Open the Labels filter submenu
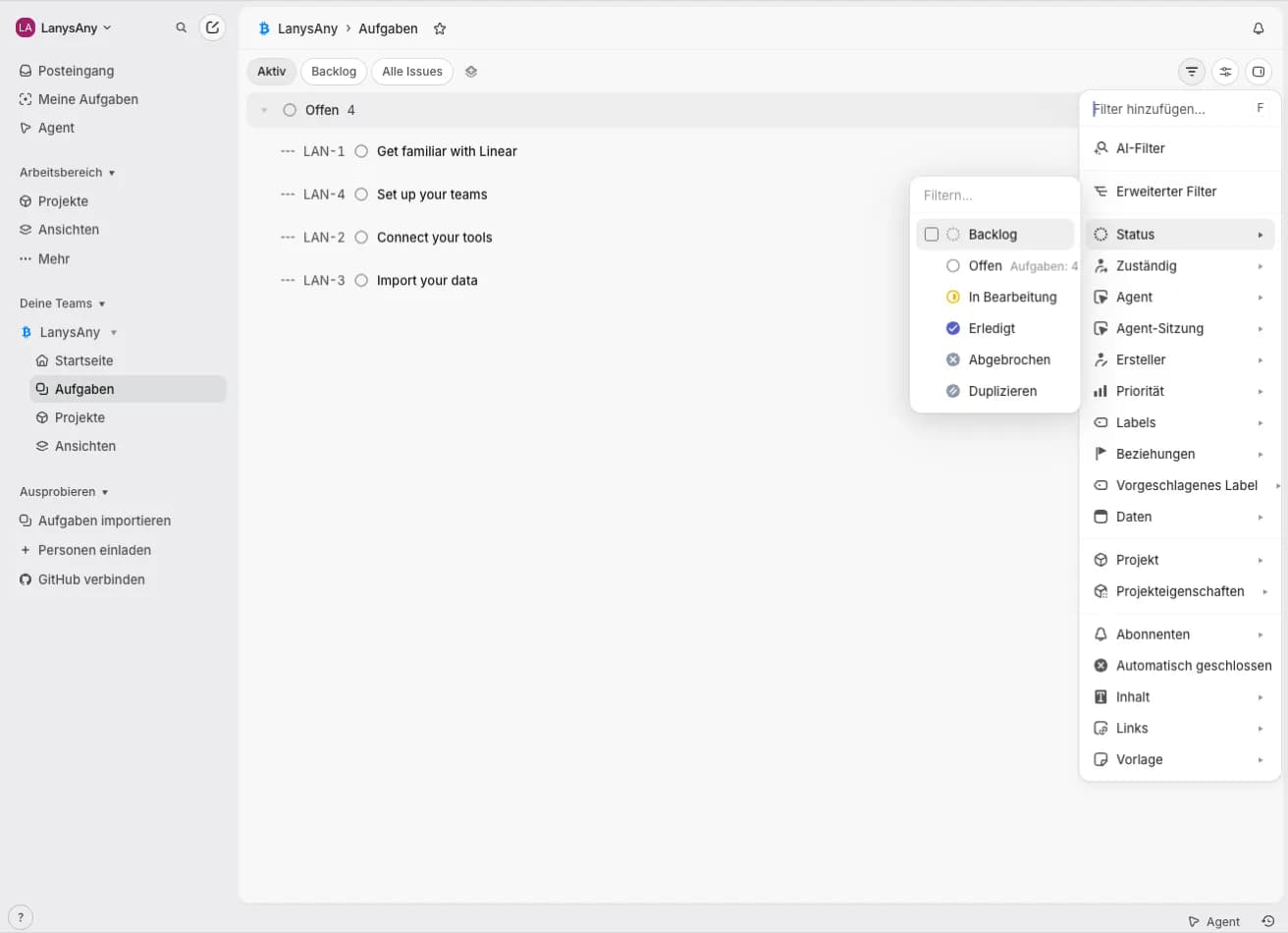1288x933 pixels. coord(1179,423)
